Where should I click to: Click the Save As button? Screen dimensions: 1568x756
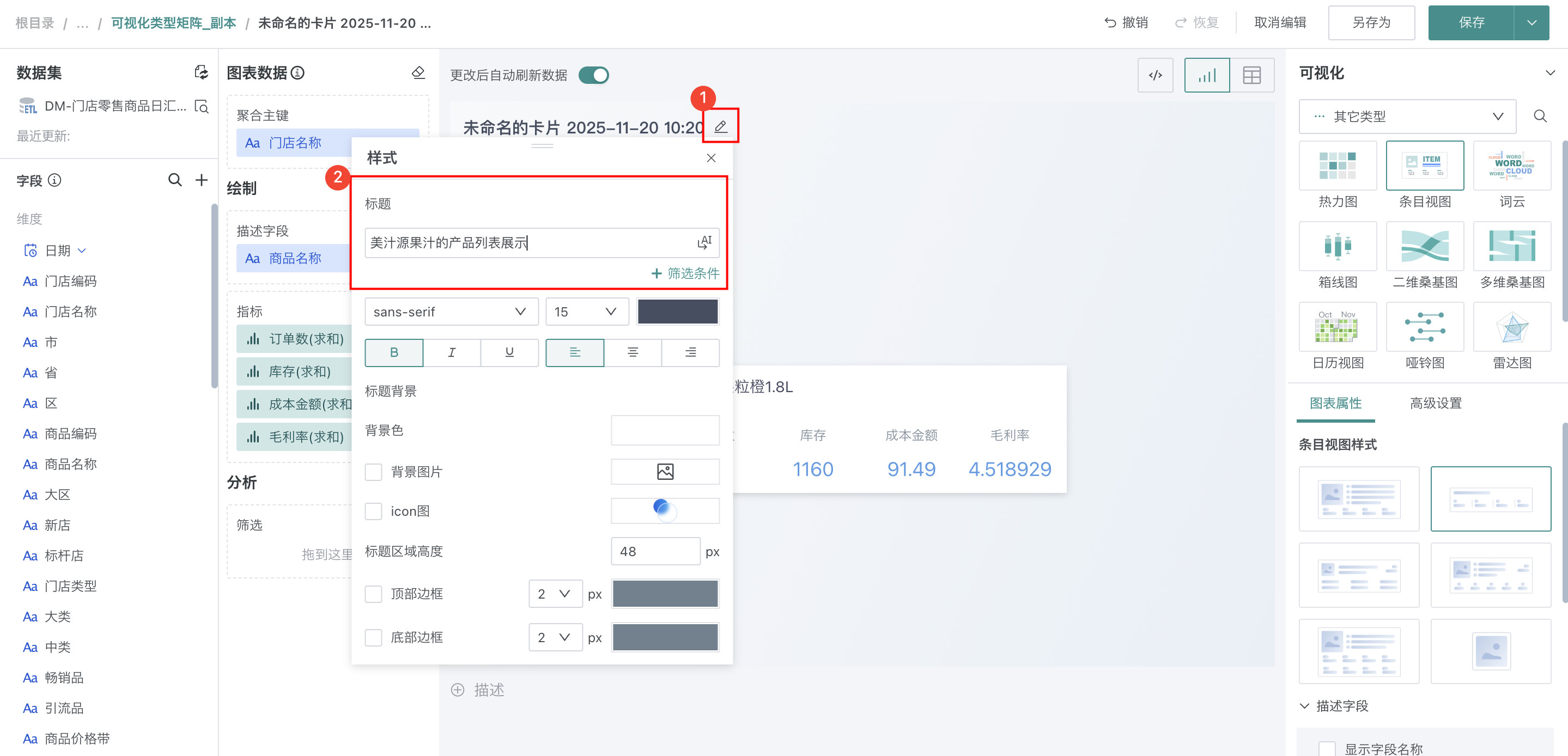1371,23
